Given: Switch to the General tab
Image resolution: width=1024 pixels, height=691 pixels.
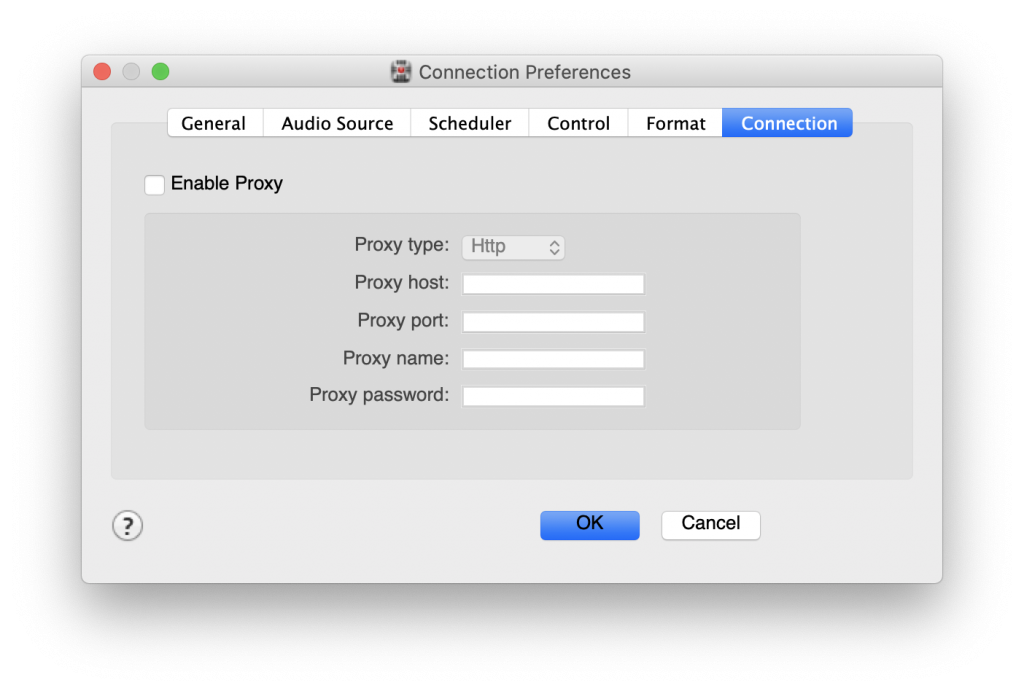Looking at the screenshot, I should click(x=215, y=123).
